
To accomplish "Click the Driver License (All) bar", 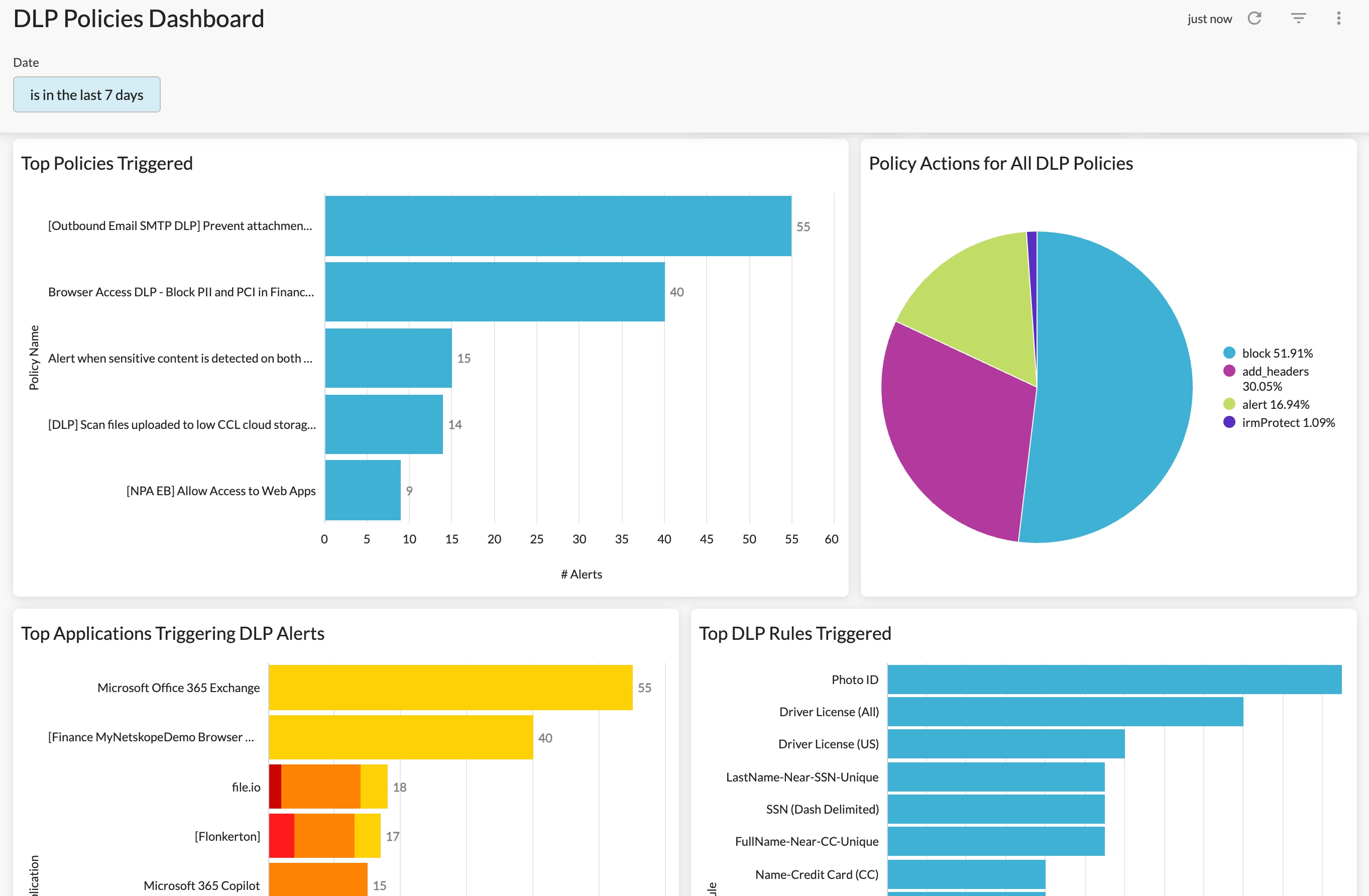I will point(1065,712).
